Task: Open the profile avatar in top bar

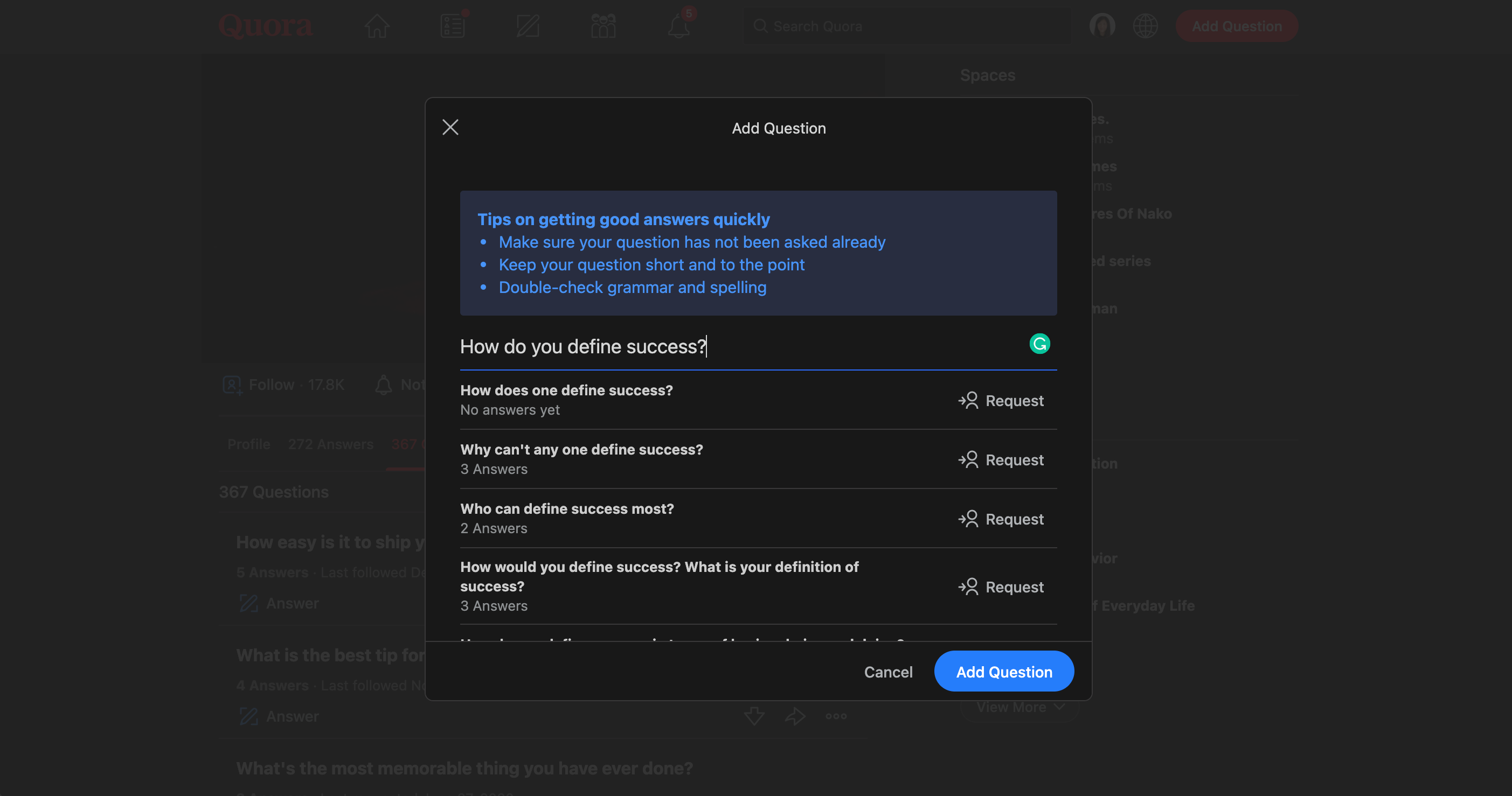Action: pyautogui.click(x=1102, y=26)
